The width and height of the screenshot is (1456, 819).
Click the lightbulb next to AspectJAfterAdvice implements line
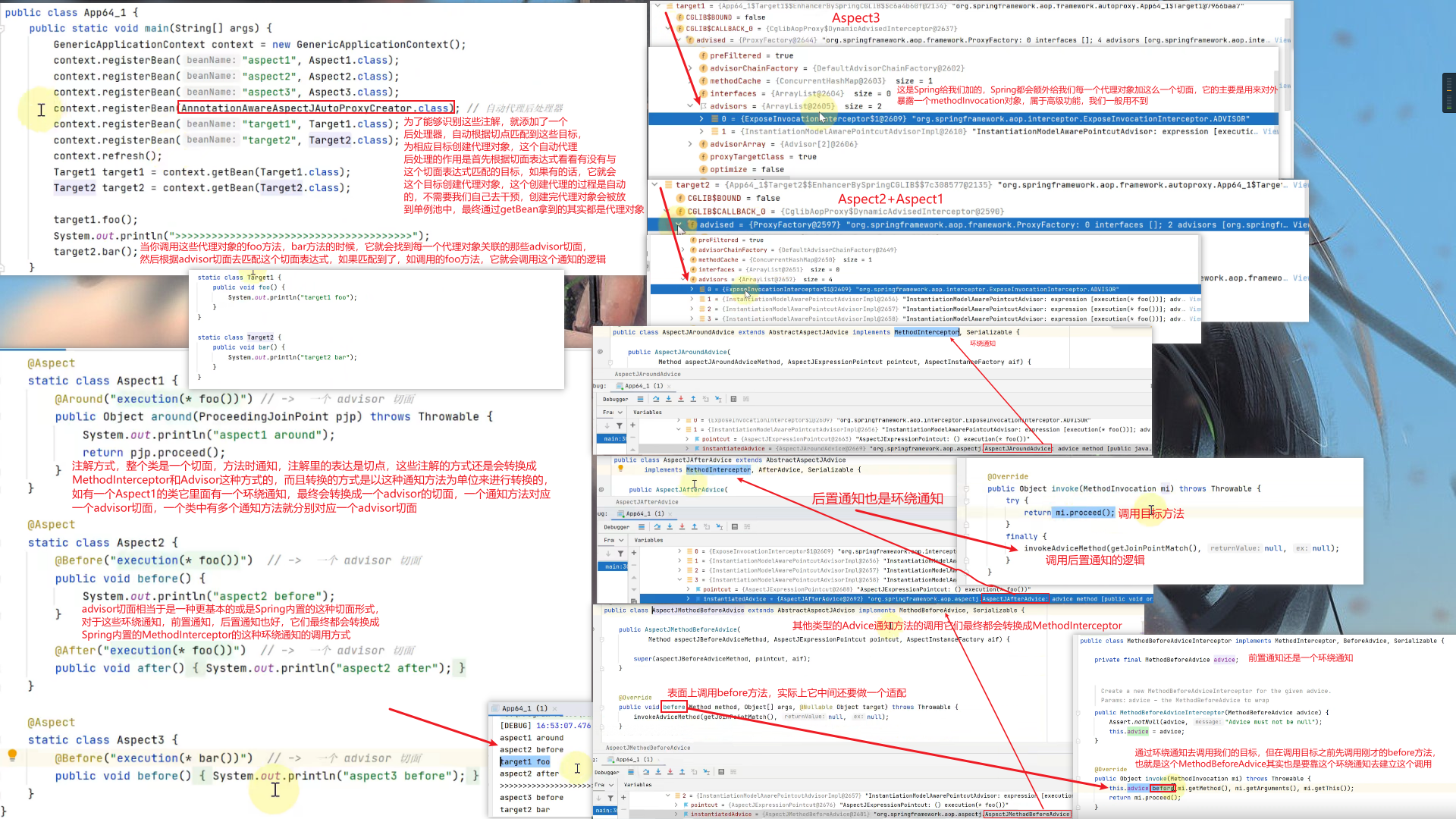620,469
